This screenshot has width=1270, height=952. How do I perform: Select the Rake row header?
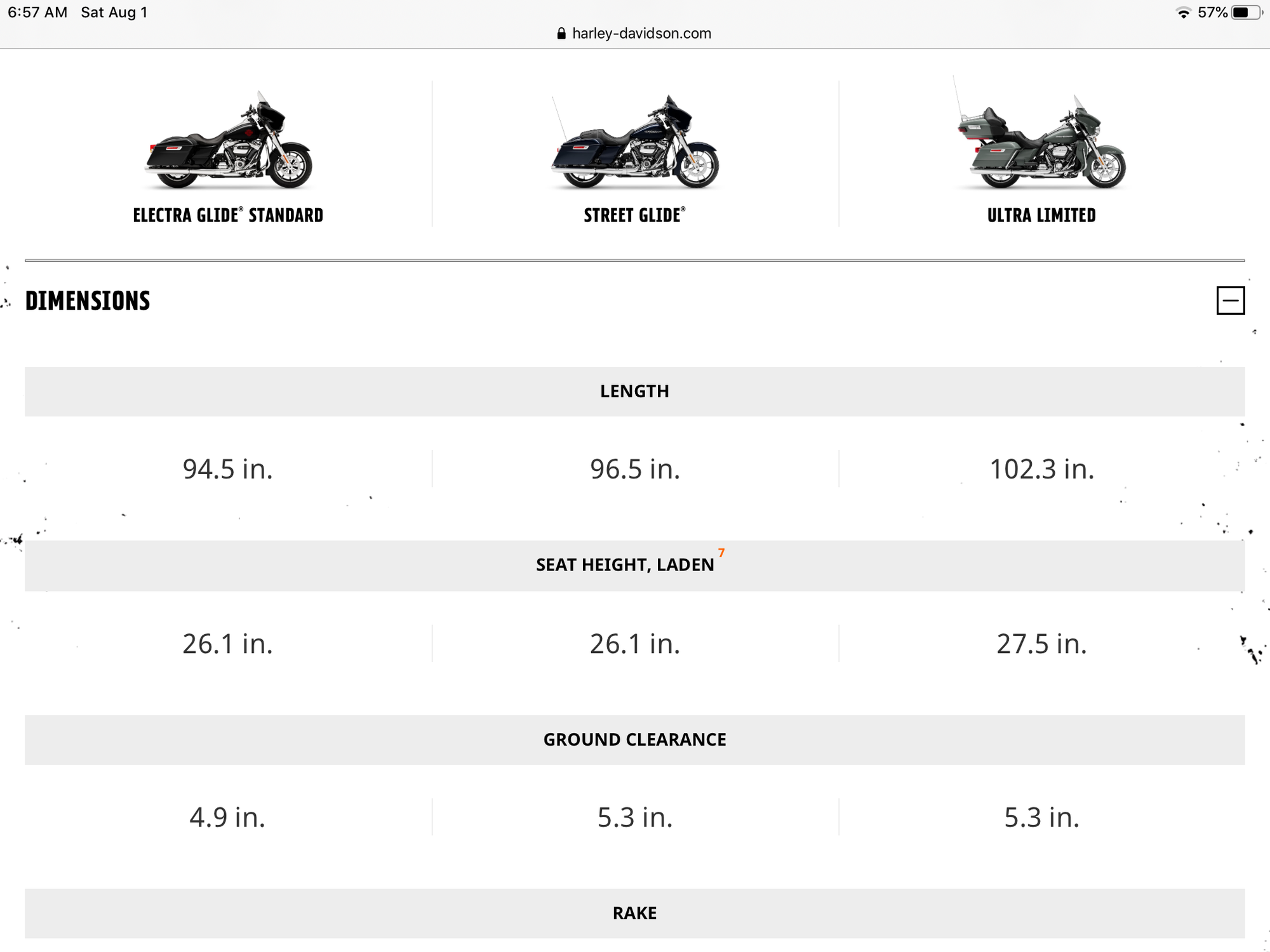point(634,913)
